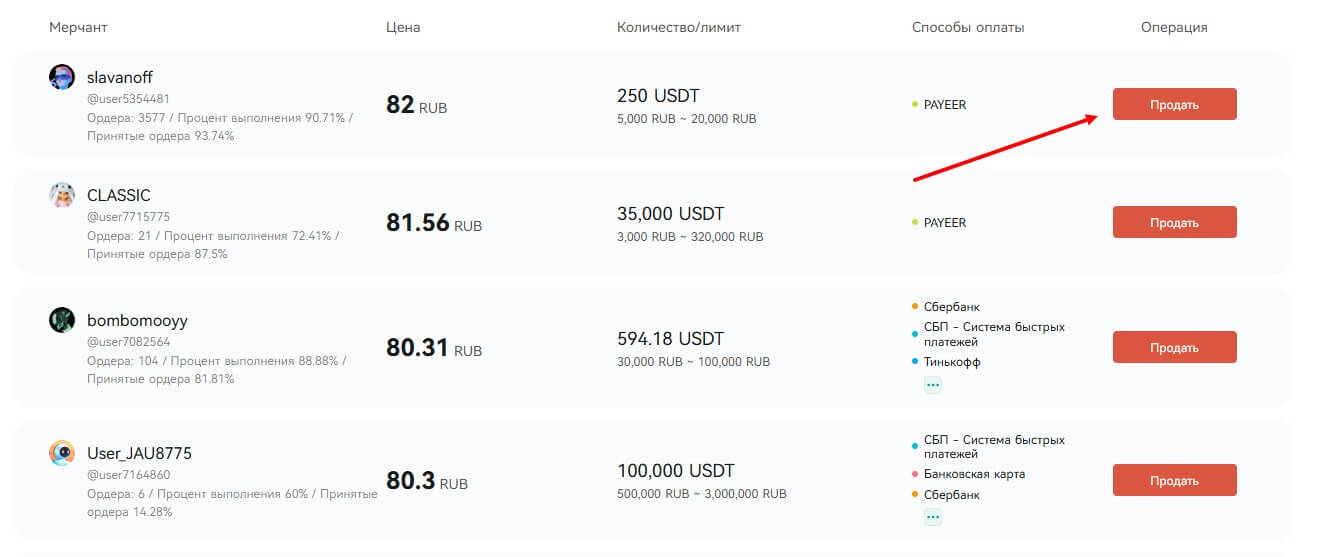Click the Количество/лимит column header
The image size is (1322, 557).
[679, 27]
